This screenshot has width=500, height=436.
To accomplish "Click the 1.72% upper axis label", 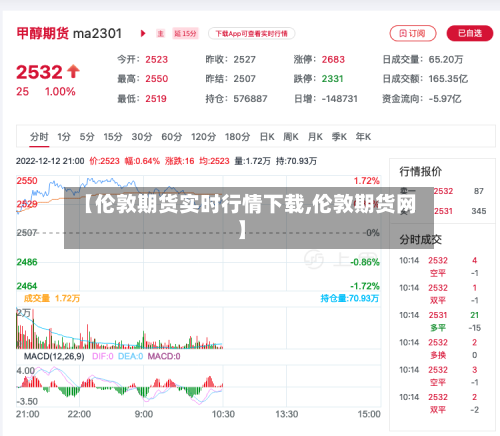I will coord(367,181).
